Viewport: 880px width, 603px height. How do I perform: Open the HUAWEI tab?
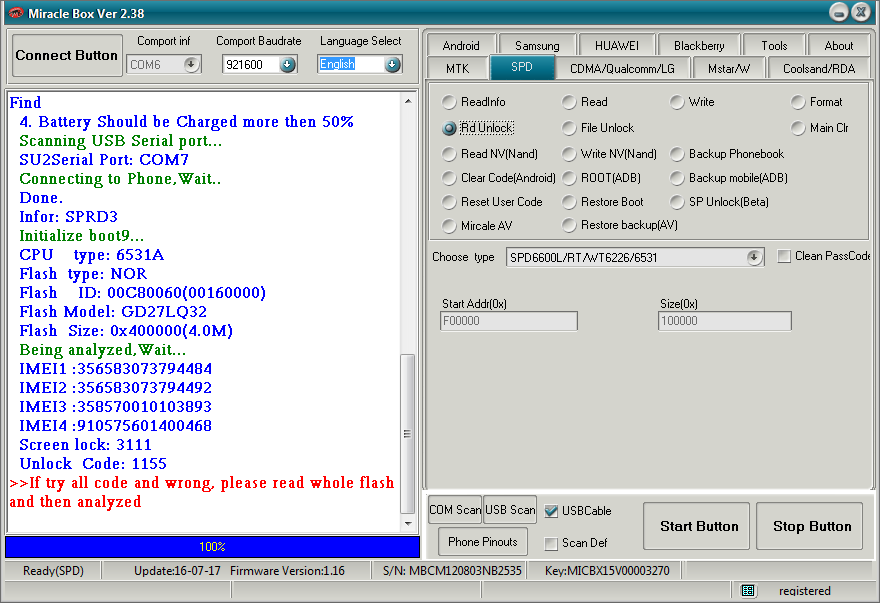616,45
